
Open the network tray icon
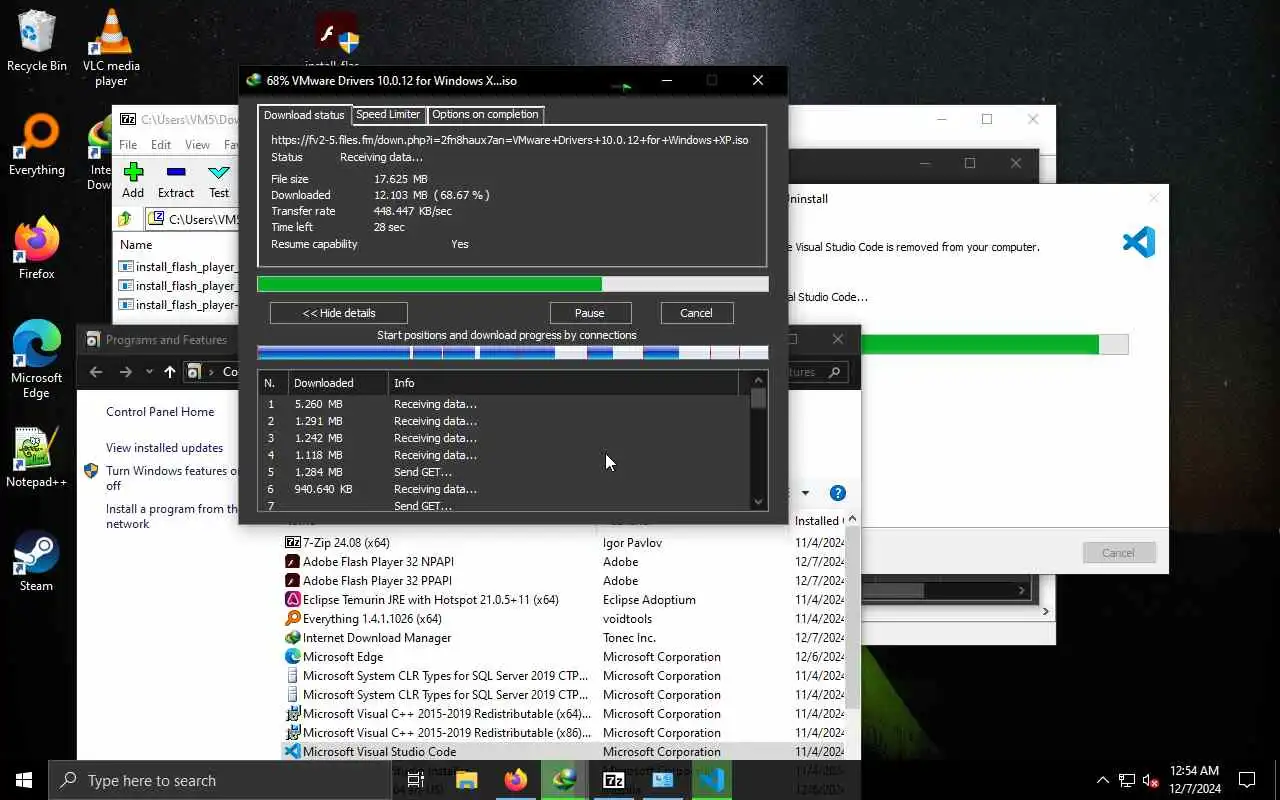(1127, 780)
